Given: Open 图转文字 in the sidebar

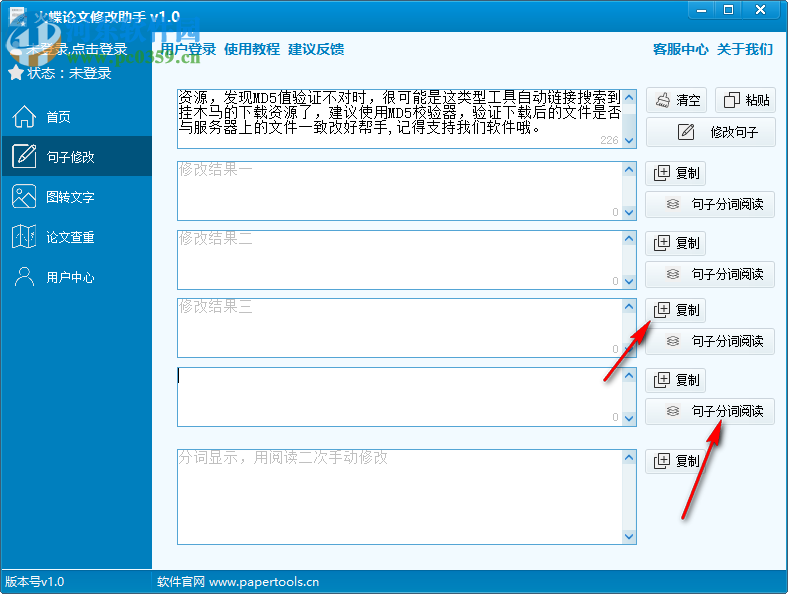Looking at the screenshot, I should [76, 196].
